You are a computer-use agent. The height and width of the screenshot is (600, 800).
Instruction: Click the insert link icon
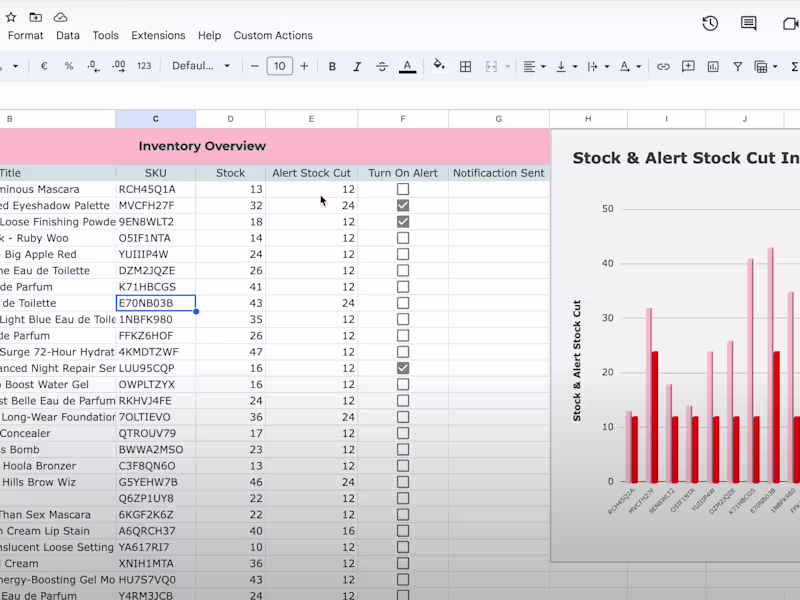[663, 66]
